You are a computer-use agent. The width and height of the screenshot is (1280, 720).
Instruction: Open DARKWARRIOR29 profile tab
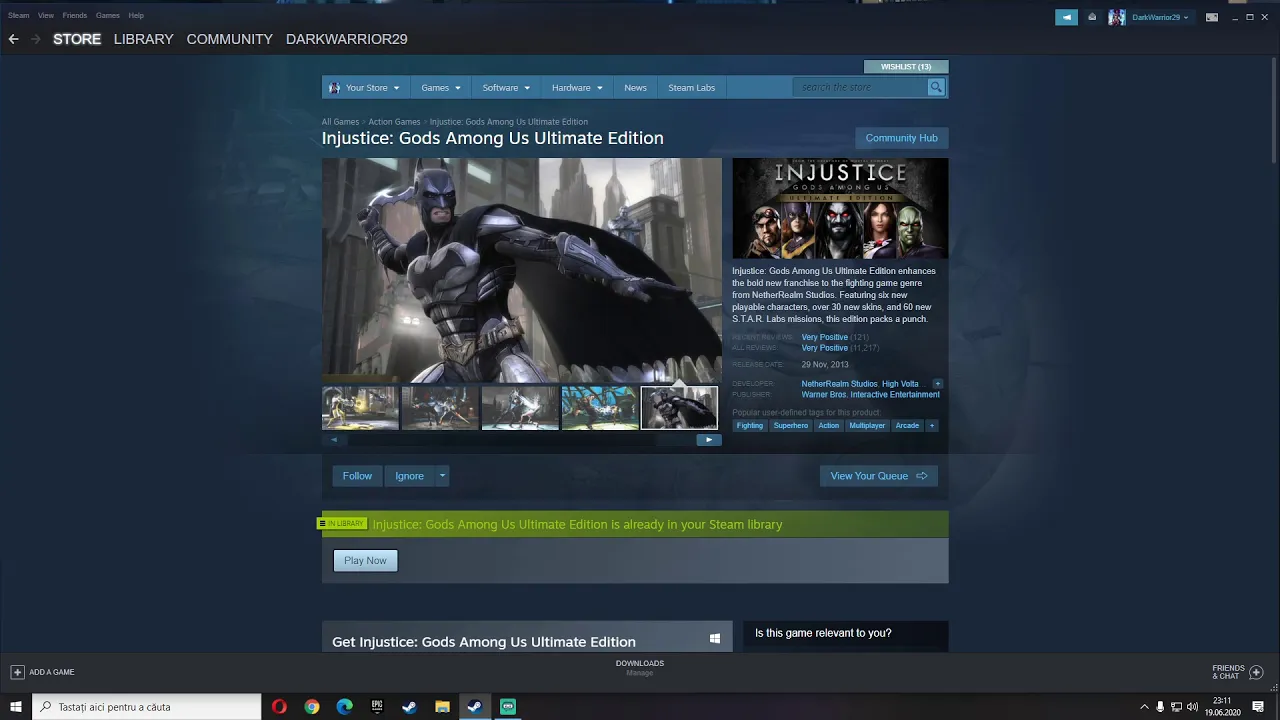pos(346,39)
